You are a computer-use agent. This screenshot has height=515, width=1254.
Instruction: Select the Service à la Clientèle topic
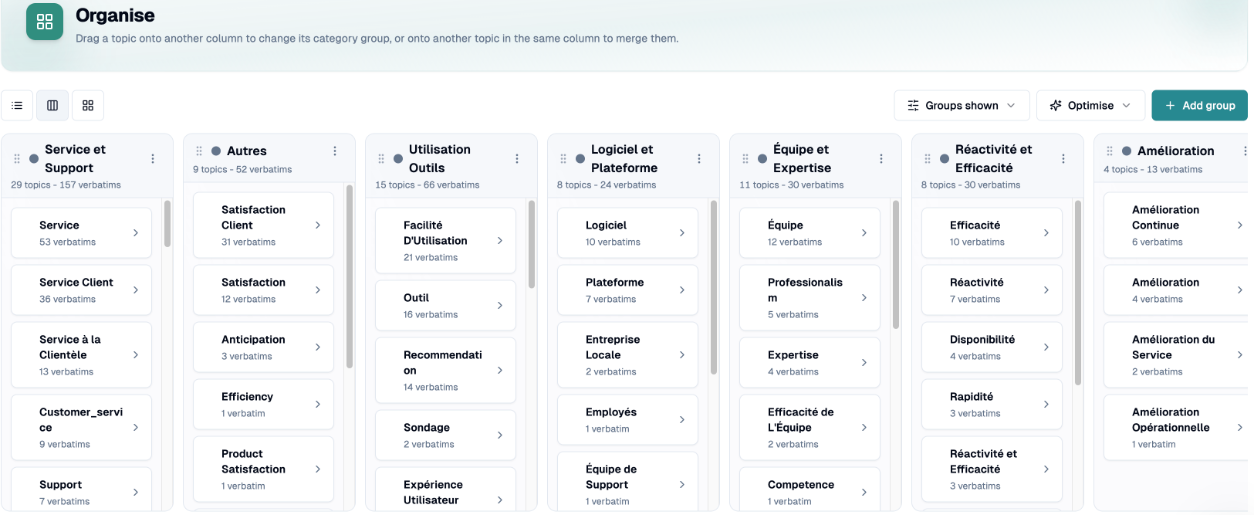pos(81,355)
